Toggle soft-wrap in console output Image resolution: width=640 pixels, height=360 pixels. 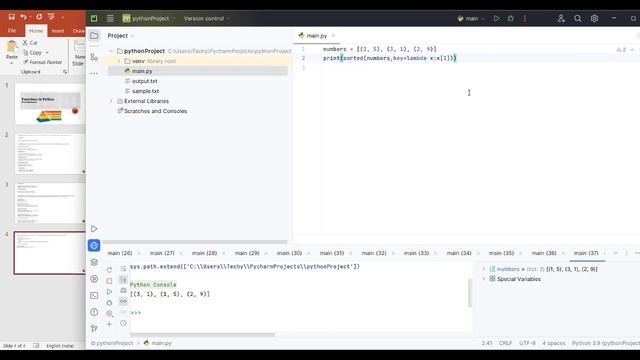tap(123, 269)
